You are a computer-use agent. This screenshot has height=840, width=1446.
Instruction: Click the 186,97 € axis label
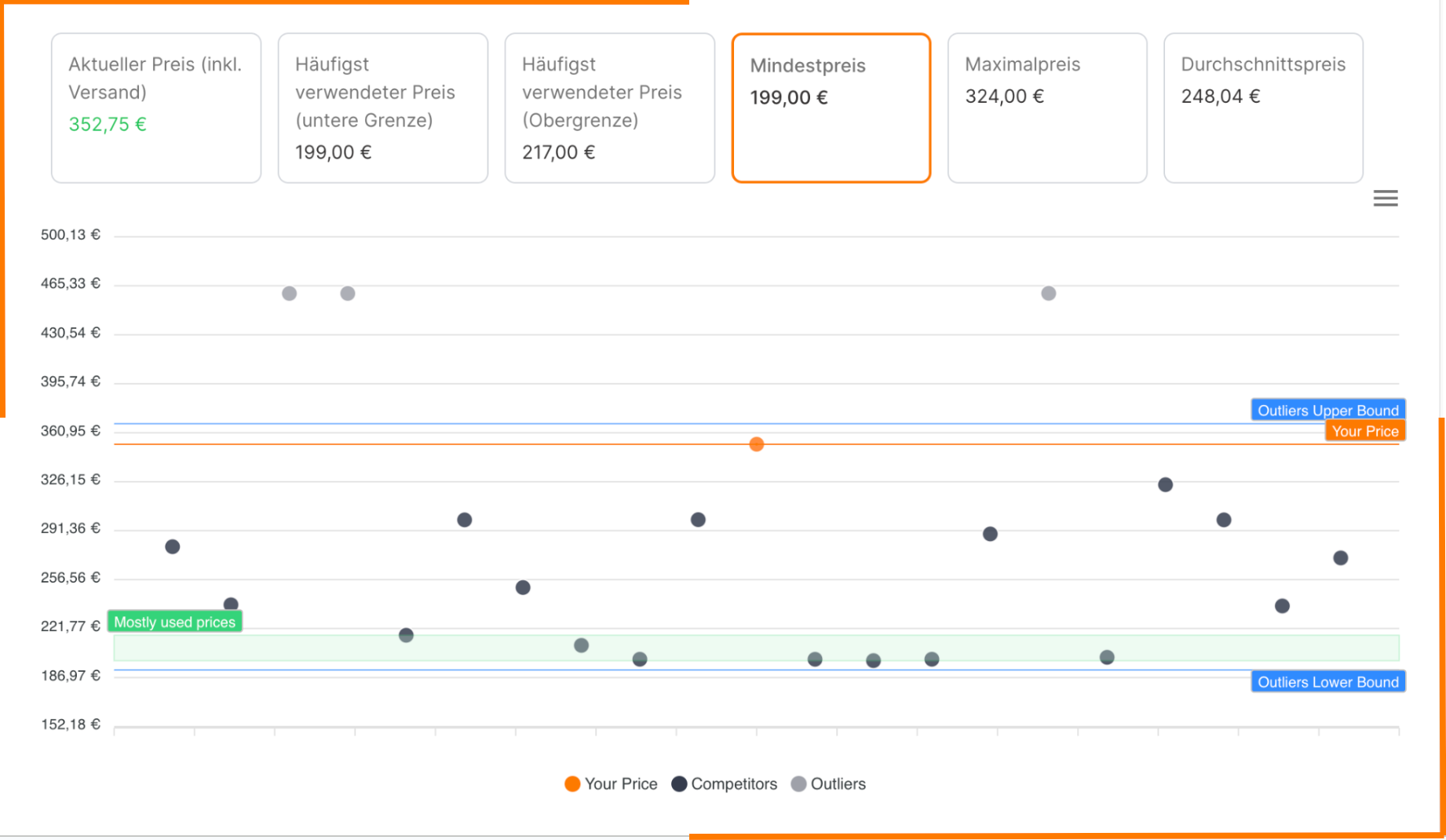[x=71, y=676]
